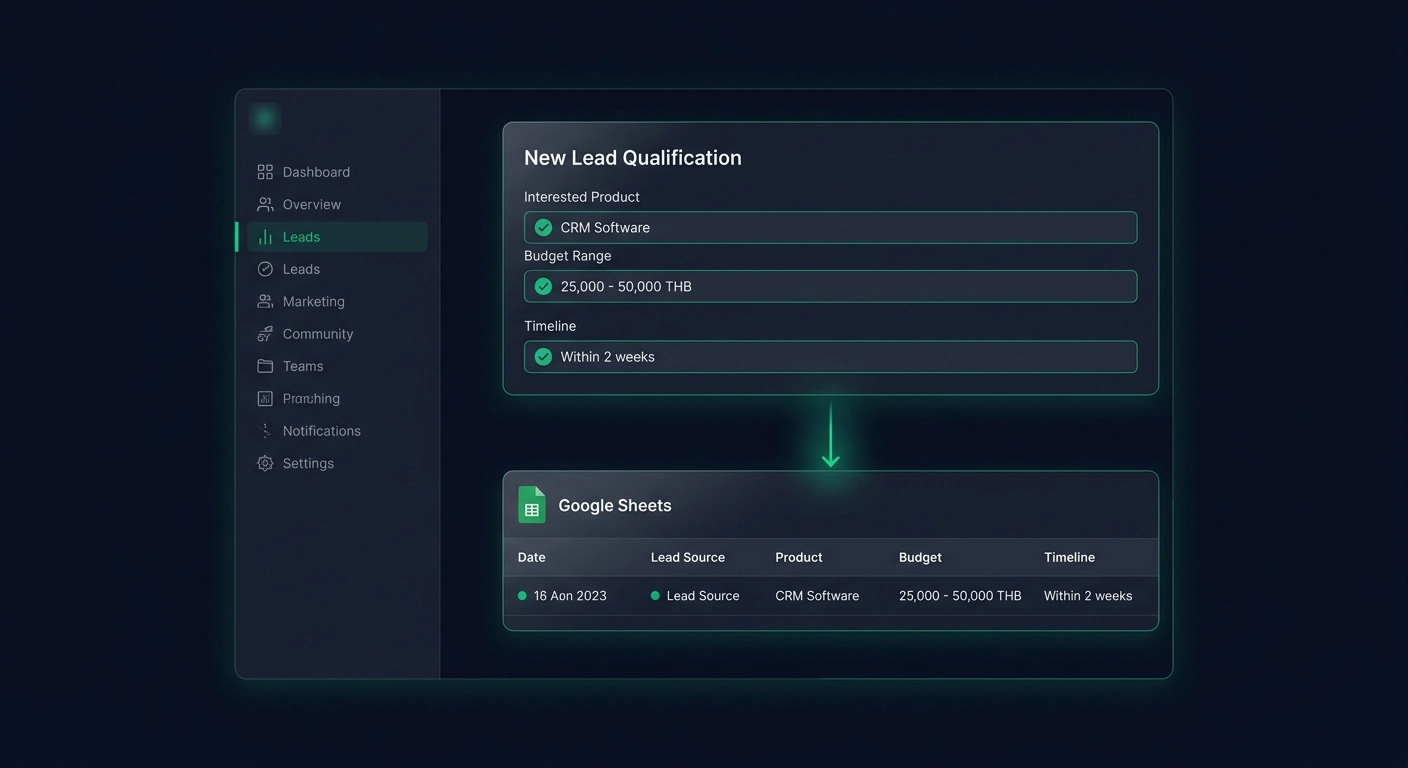Click the green Google Sheets file icon
Screen dimensions: 1408x768
[532, 505]
